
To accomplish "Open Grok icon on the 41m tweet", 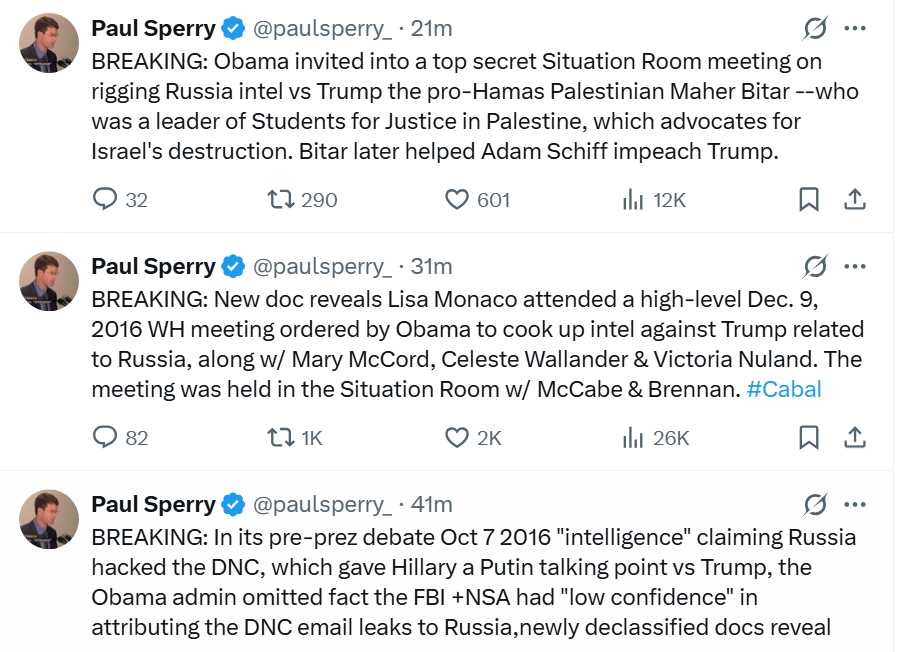I will click(815, 504).
